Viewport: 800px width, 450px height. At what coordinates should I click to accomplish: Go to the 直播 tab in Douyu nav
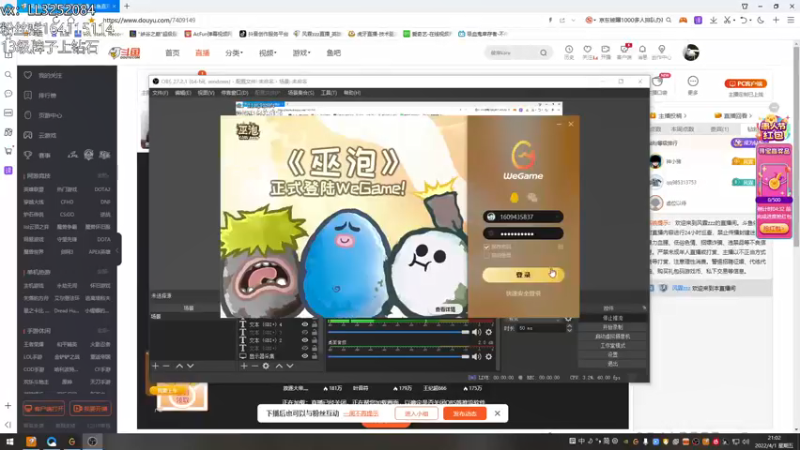pos(203,53)
